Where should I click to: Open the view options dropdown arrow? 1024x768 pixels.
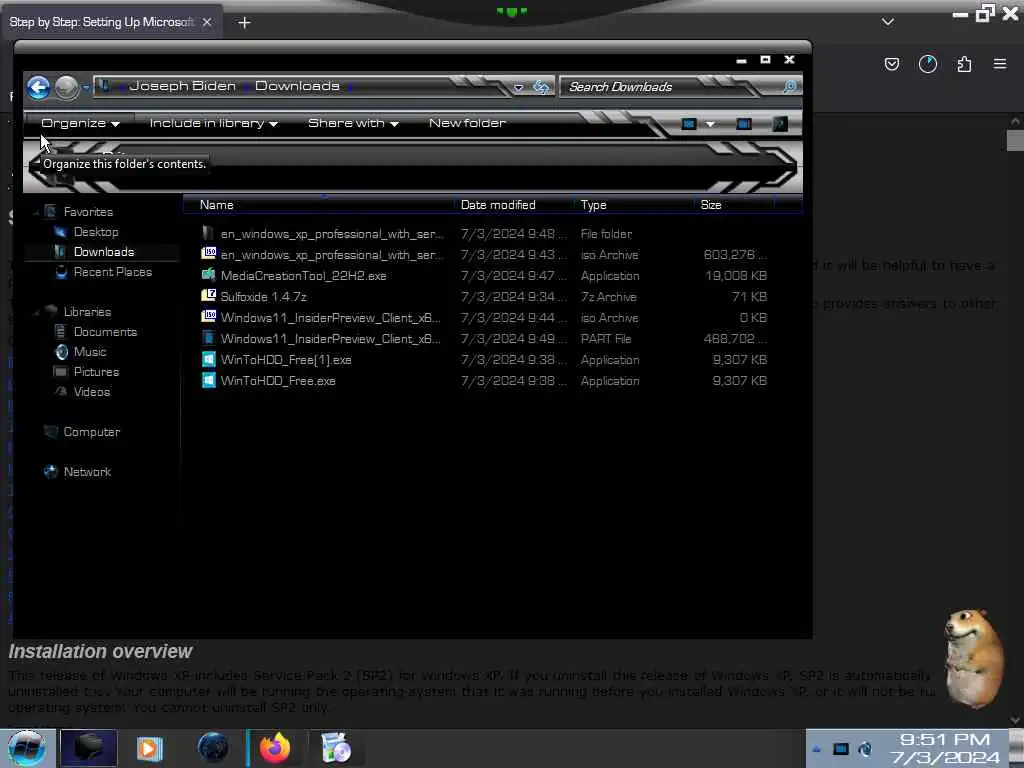[710, 124]
